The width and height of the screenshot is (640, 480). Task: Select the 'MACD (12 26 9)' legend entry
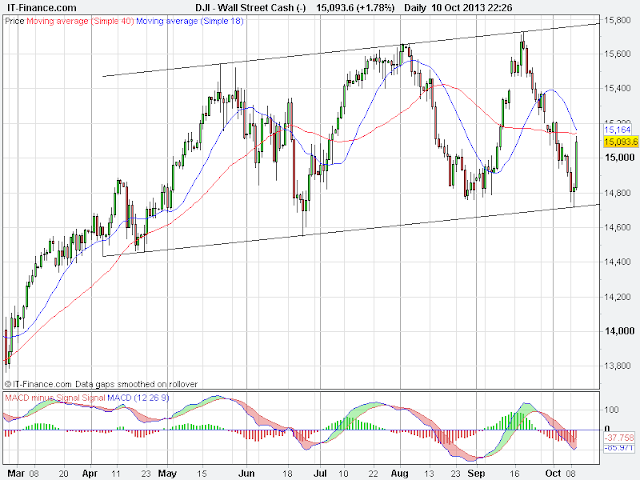(x=138, y=398)
